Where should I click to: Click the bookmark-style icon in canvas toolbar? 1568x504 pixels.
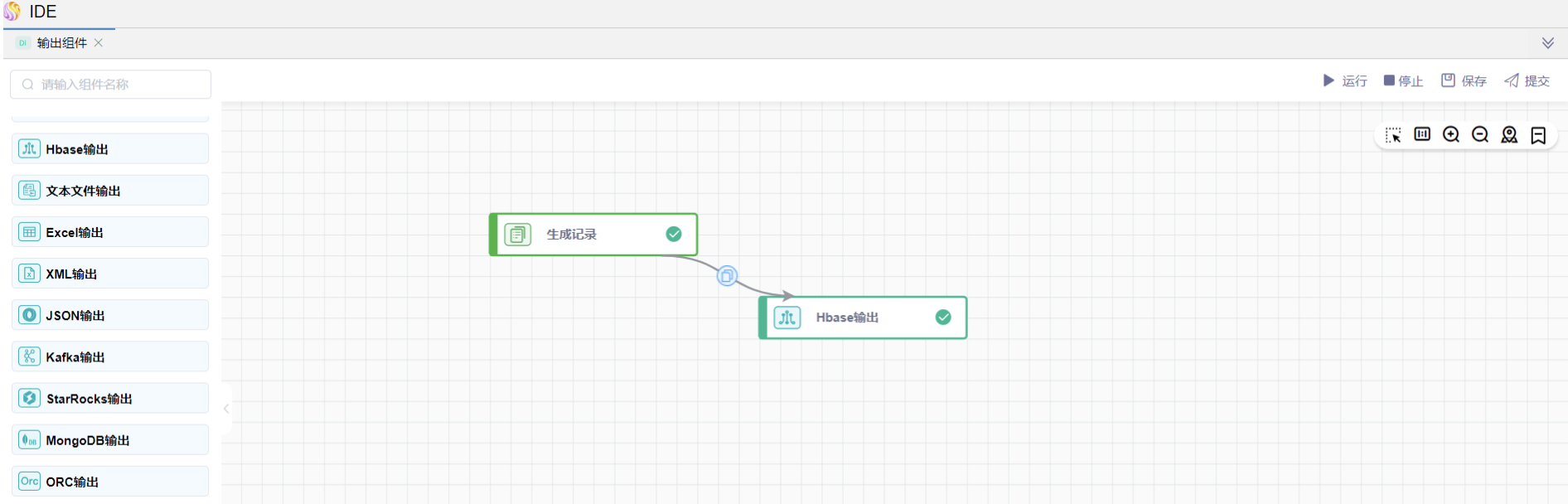[1538, 135]
